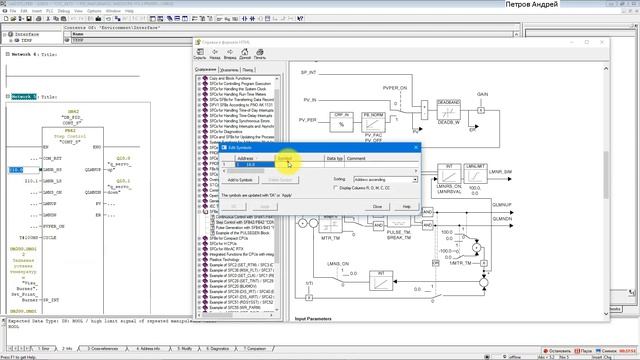
Task: Open the Debug menu
Action: 64,11
